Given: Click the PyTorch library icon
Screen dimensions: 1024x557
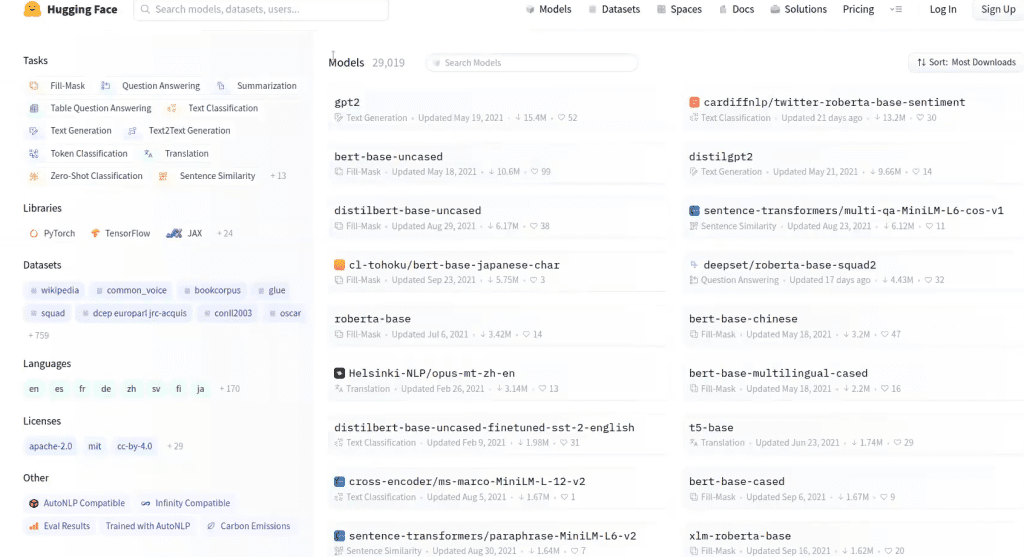Looking at the screenshot, I should coord(33,233).
